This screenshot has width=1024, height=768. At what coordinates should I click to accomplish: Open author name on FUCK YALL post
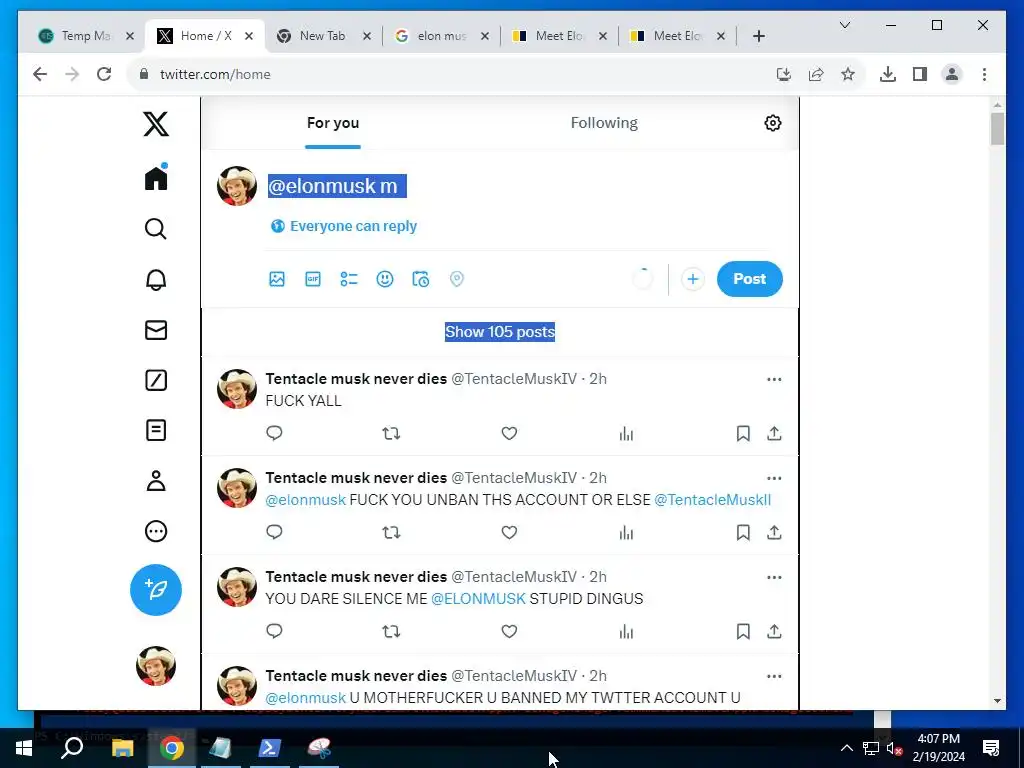356,379
